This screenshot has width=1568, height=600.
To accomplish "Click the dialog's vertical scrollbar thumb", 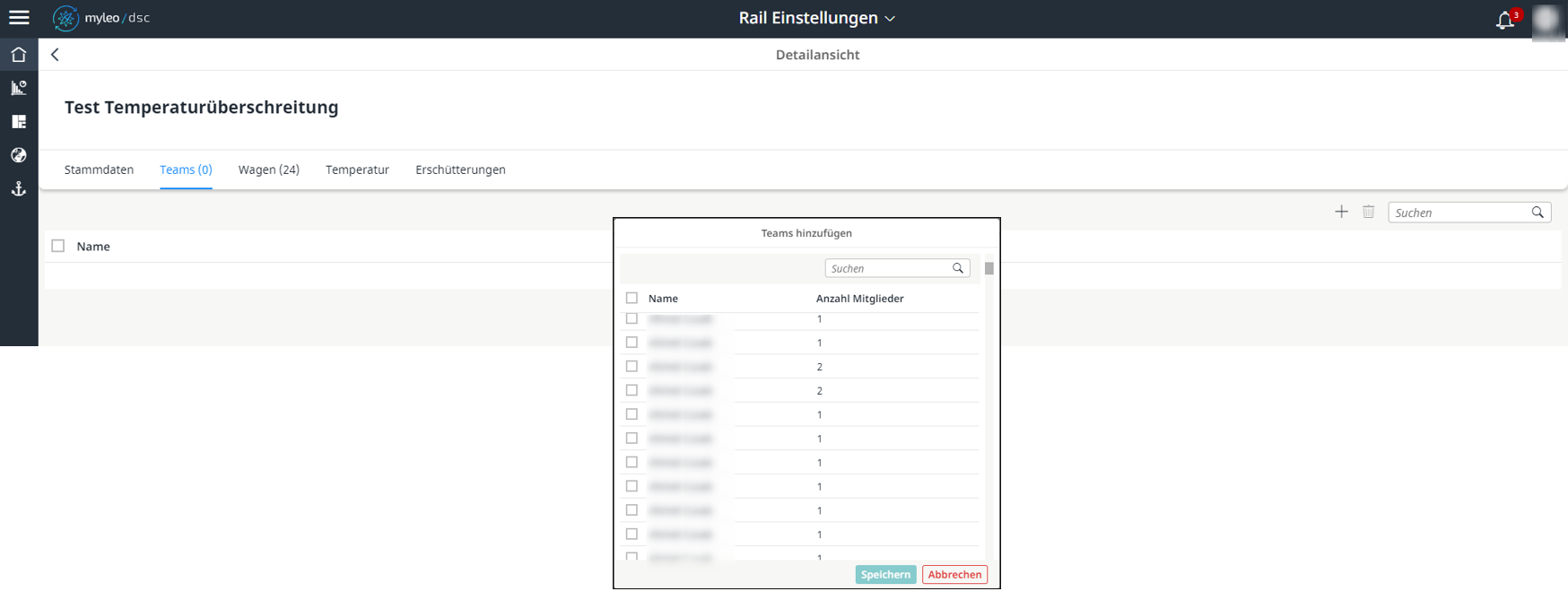I will click(989, 268).
